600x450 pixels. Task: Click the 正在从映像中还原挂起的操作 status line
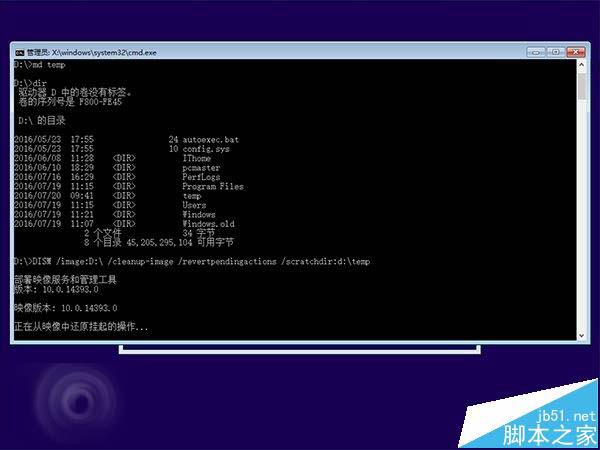[81, 327]
